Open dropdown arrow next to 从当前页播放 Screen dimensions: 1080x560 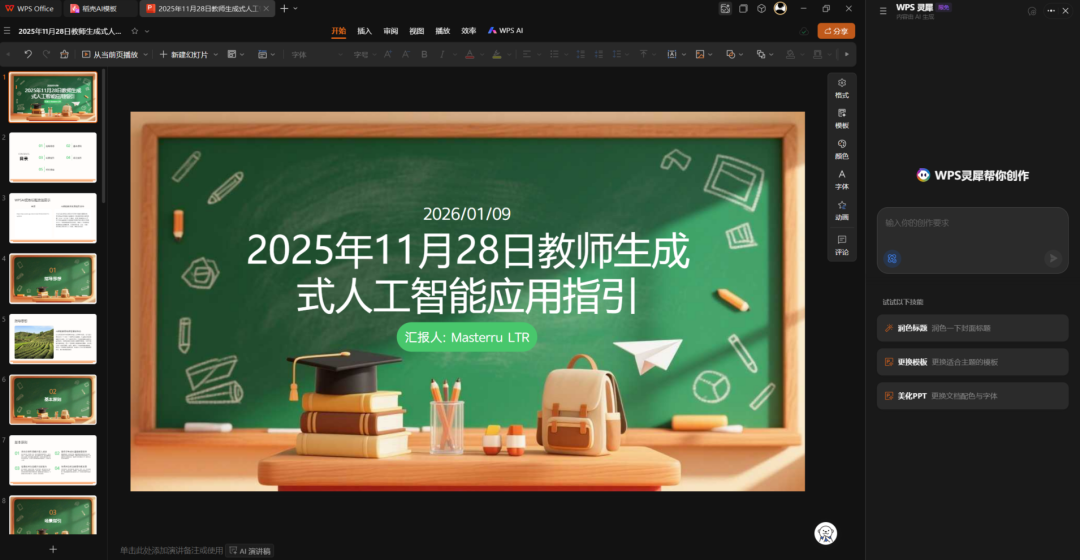[145, 54]
